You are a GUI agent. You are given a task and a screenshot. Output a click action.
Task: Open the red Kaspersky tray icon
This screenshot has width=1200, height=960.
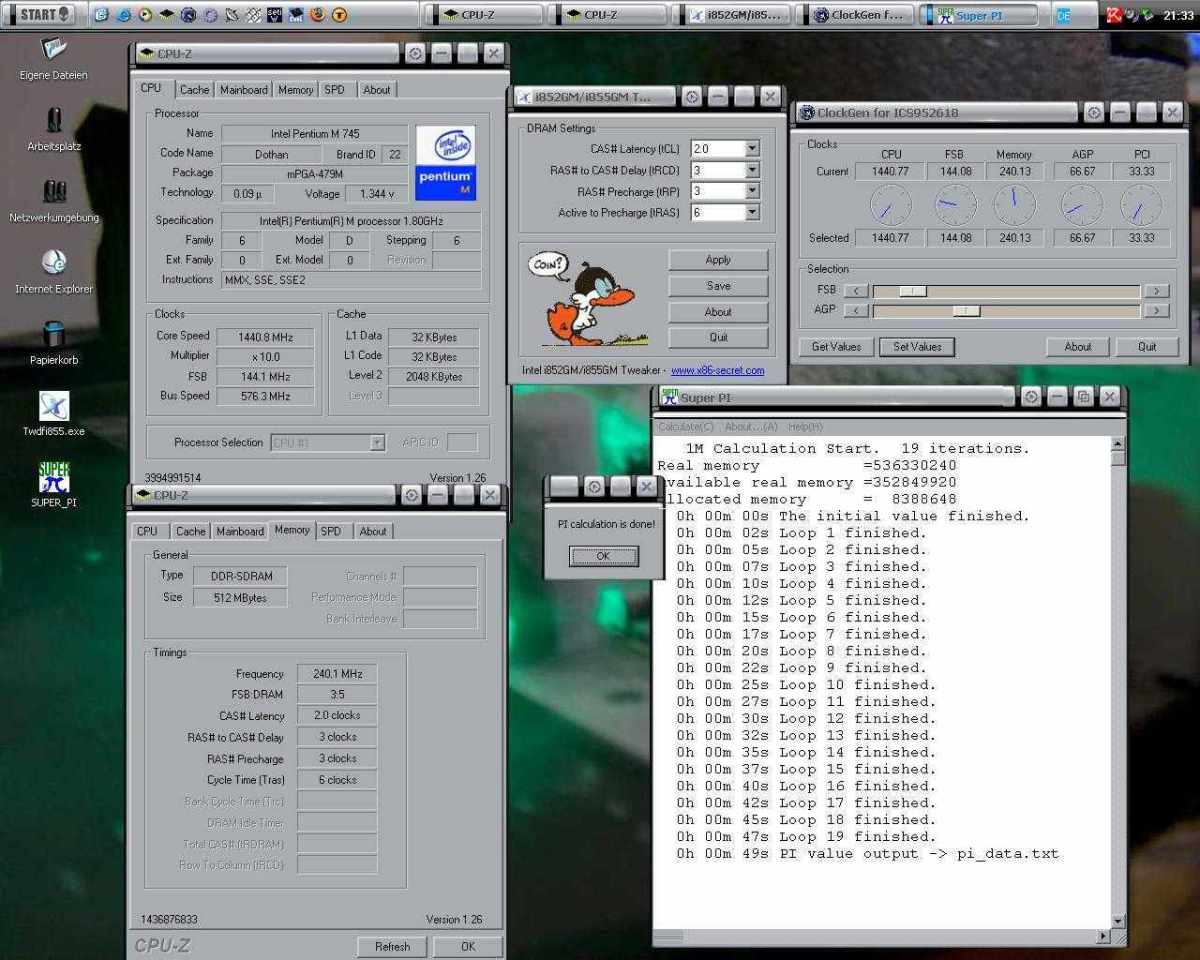pyautogui.click(x=1114, y=15)
